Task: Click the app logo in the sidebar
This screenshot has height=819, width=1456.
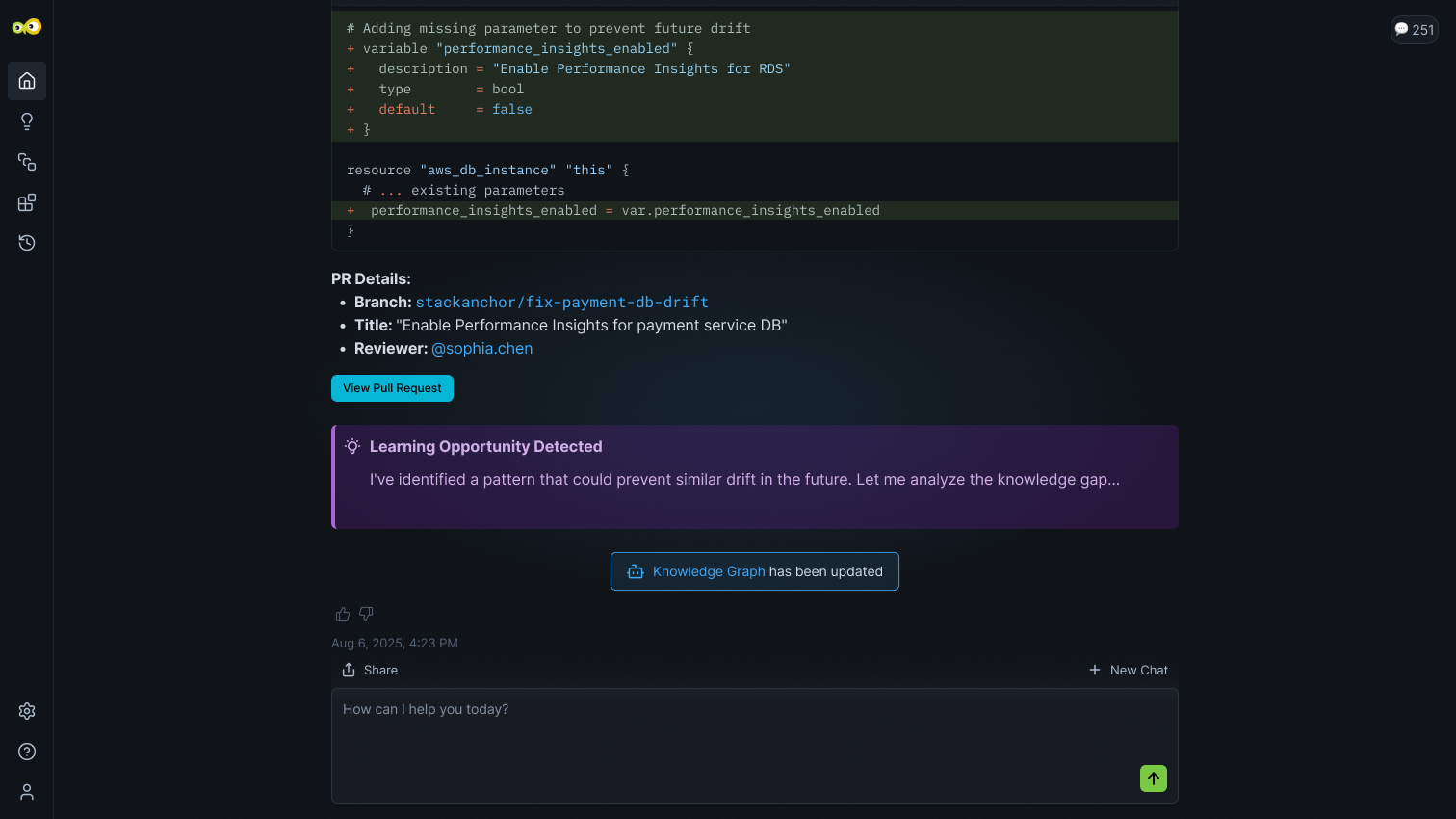Action: (x=27, y=27)
